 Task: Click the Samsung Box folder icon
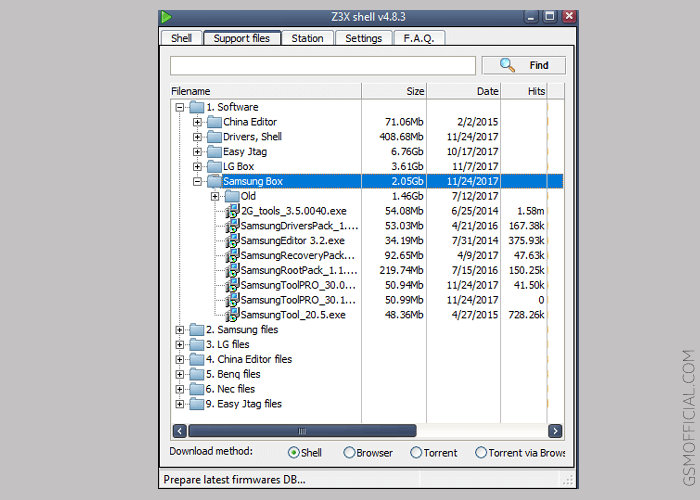coord(214,181)
